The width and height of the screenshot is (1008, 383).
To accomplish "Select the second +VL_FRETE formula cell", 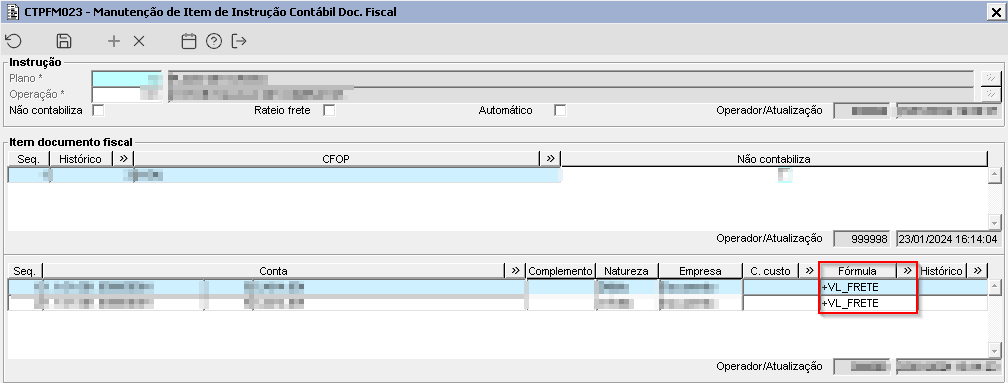I will pos(868,303).
